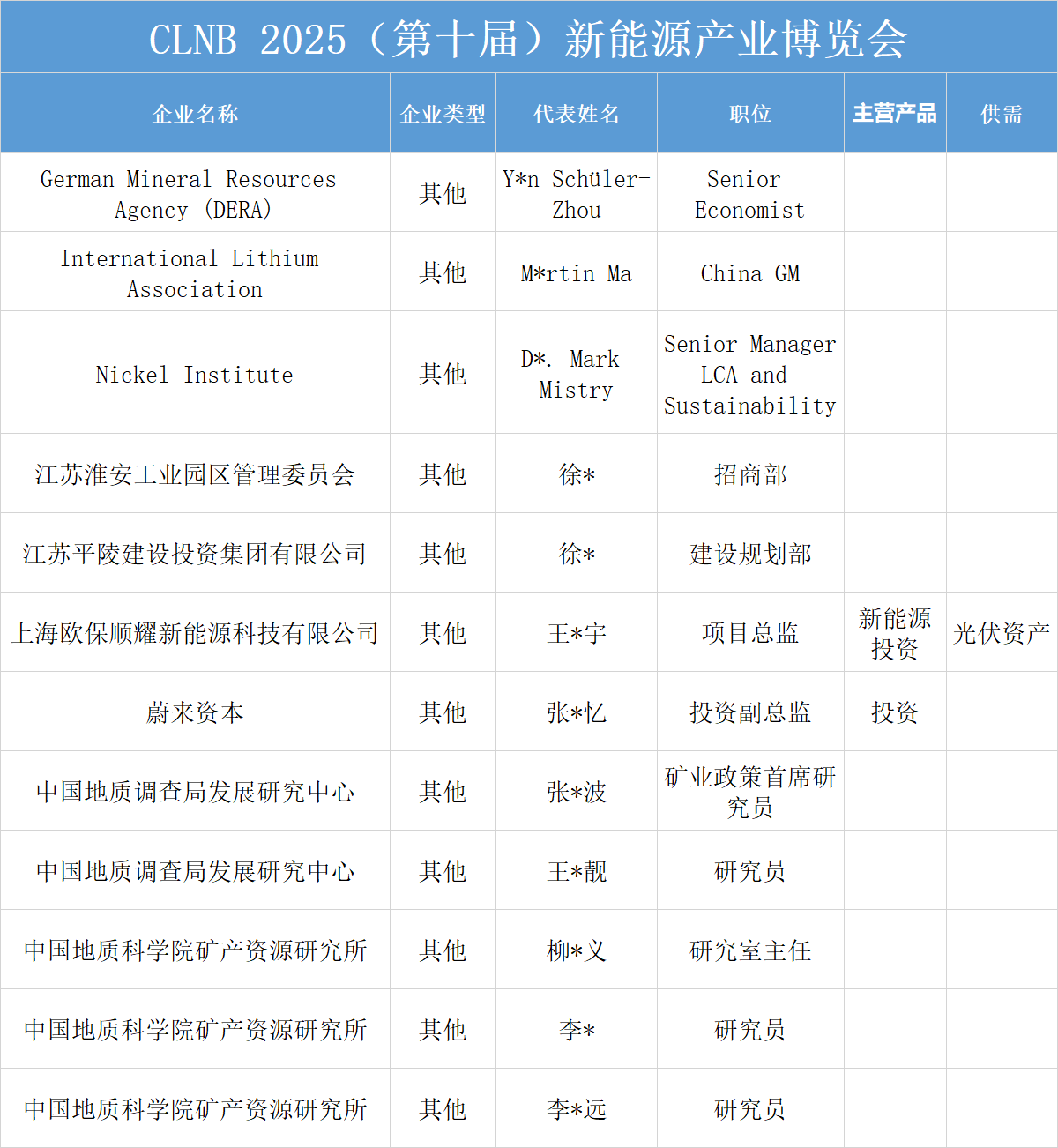Click the CLNB 2025 expo title banner
1058x1148 pixels.
point(528,38)
